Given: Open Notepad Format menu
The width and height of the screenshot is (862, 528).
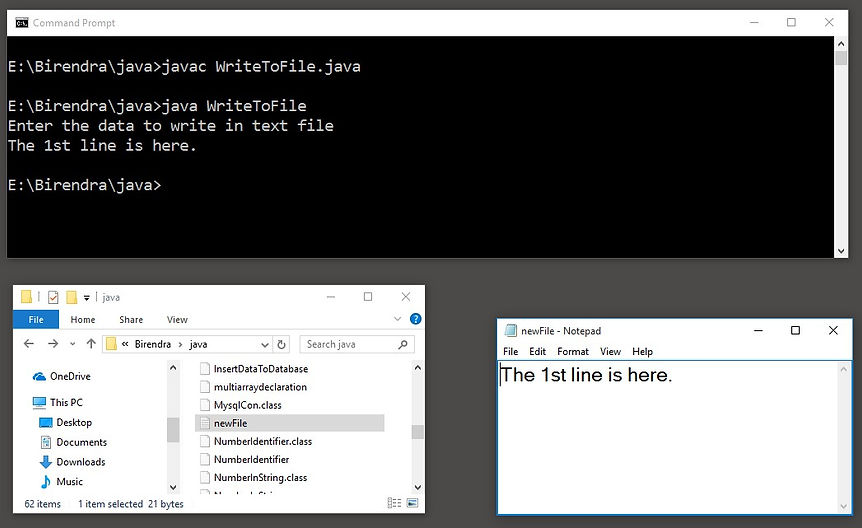Looking at the screenshot, I should 572,351.
